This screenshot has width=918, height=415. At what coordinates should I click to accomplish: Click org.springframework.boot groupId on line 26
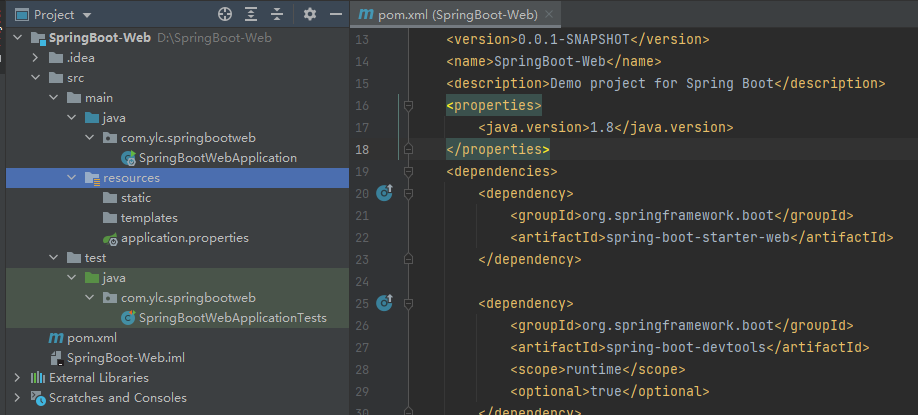pos(677,325)
